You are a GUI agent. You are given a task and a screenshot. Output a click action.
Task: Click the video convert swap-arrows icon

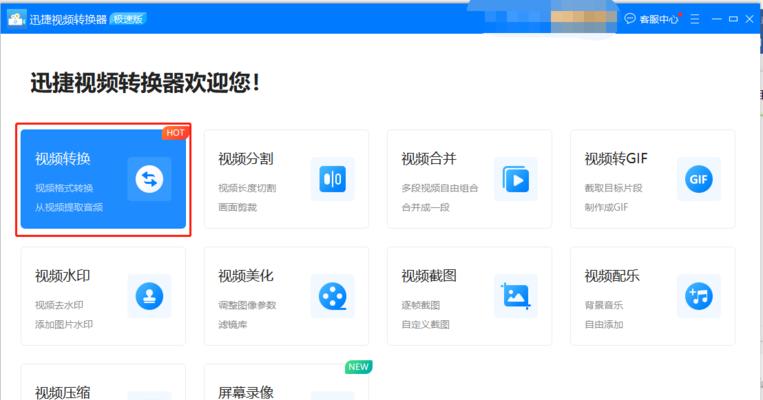(149, 179)
